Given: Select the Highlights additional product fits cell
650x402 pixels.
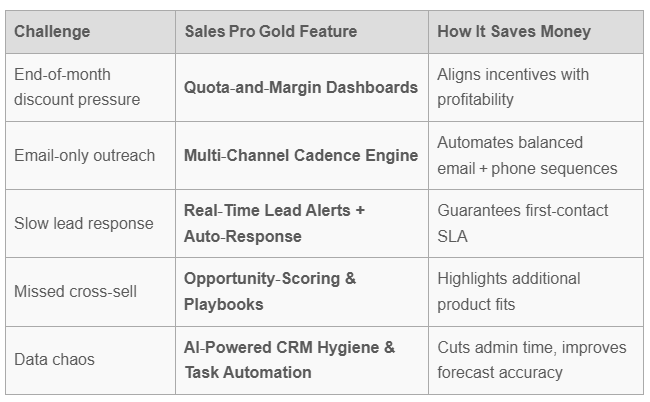Looking at the screenshot, I should point(508,291).
